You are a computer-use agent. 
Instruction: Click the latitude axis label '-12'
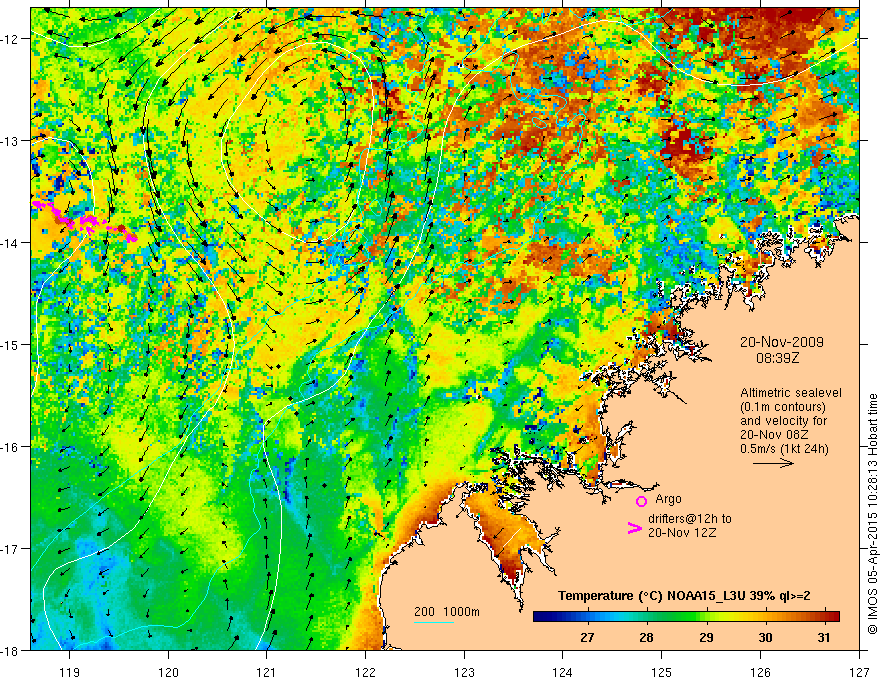(11, 39)
